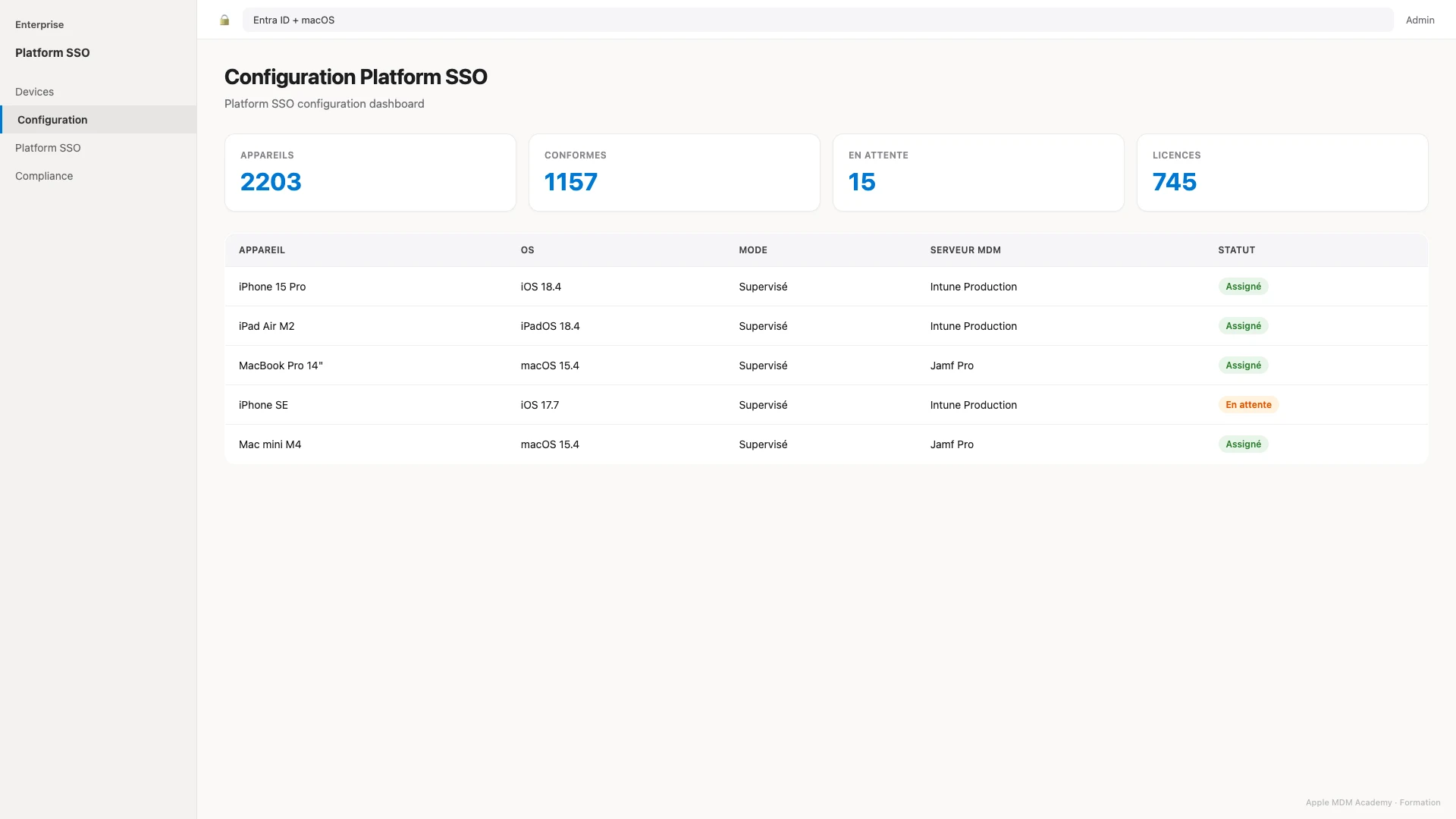Sort by the SERVEUR MDM column header
The image size is (1456, 819).
pyautogui.click(x=965, y=250)
